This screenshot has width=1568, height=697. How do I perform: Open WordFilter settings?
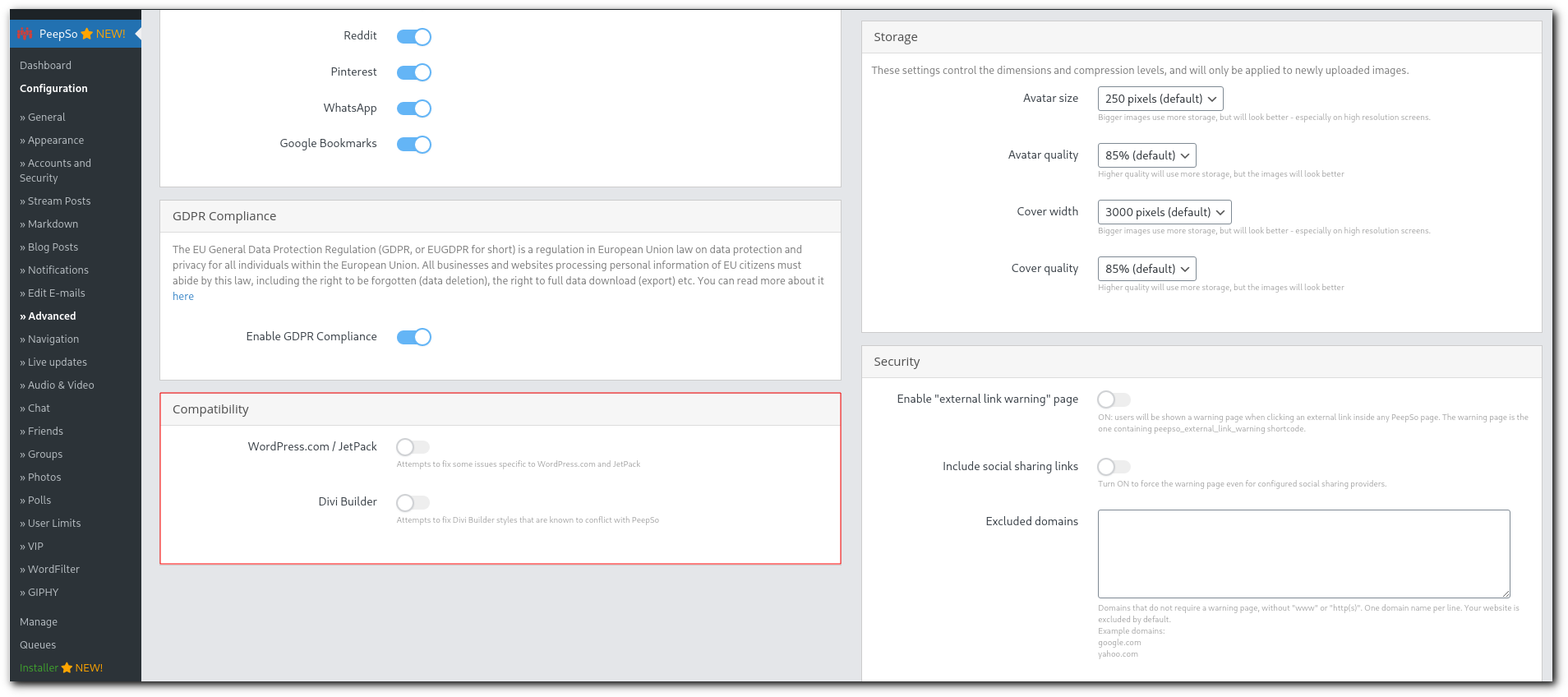(x=49, y=570)
